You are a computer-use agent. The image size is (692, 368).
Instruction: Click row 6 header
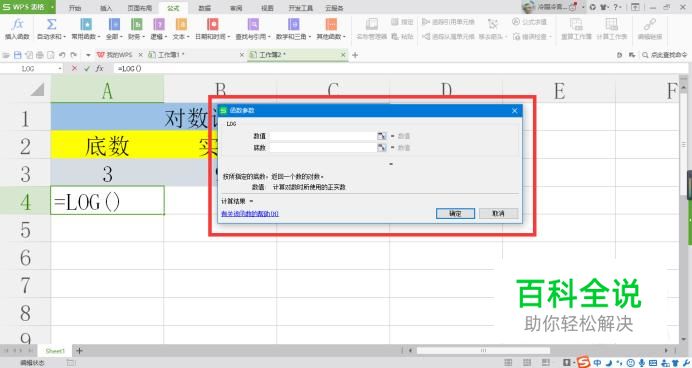25,257
